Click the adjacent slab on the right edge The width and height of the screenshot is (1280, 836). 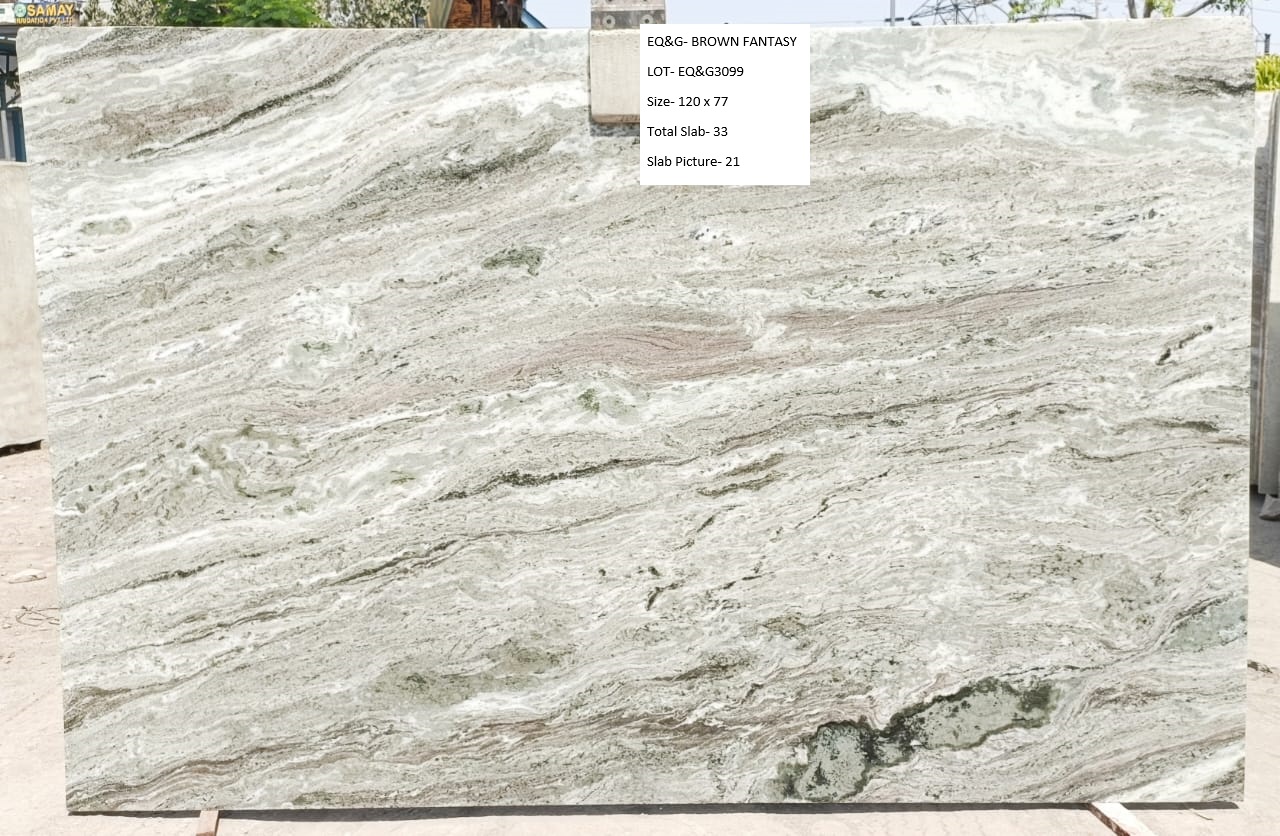pyautogui.click(x=1267, y=300)
